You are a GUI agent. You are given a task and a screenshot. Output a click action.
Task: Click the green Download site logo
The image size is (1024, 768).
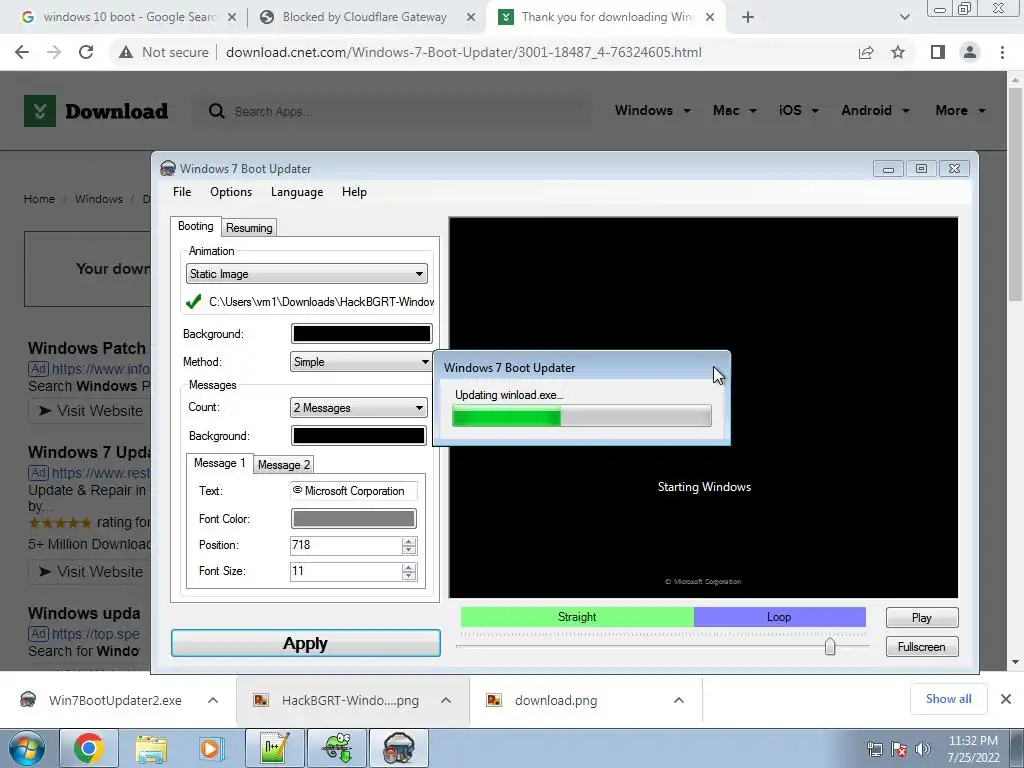pos(40,111)
